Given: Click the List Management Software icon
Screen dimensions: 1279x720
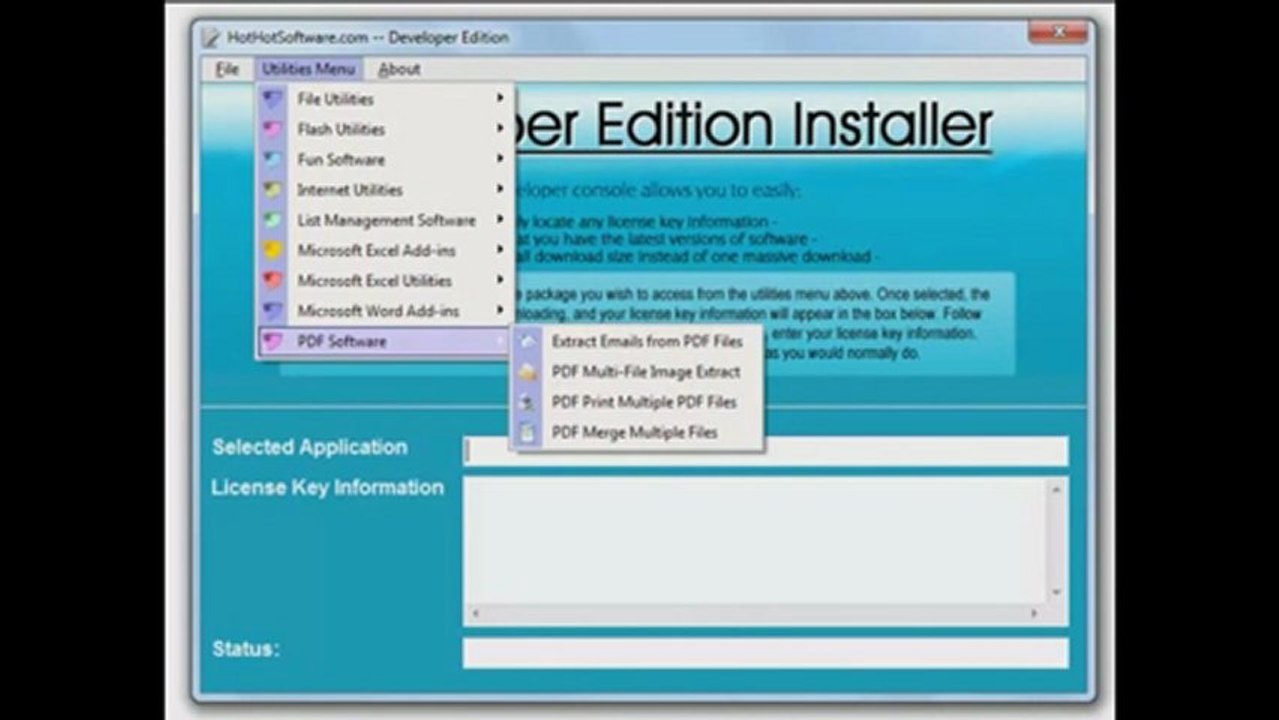Looking at the screenshot, I should (x=272, y=220).
